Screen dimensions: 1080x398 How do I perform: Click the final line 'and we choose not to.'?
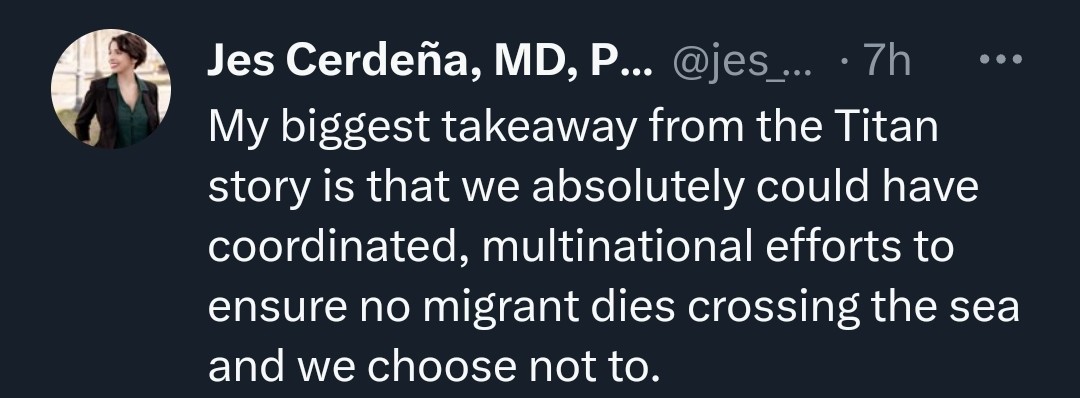[435, 367]
